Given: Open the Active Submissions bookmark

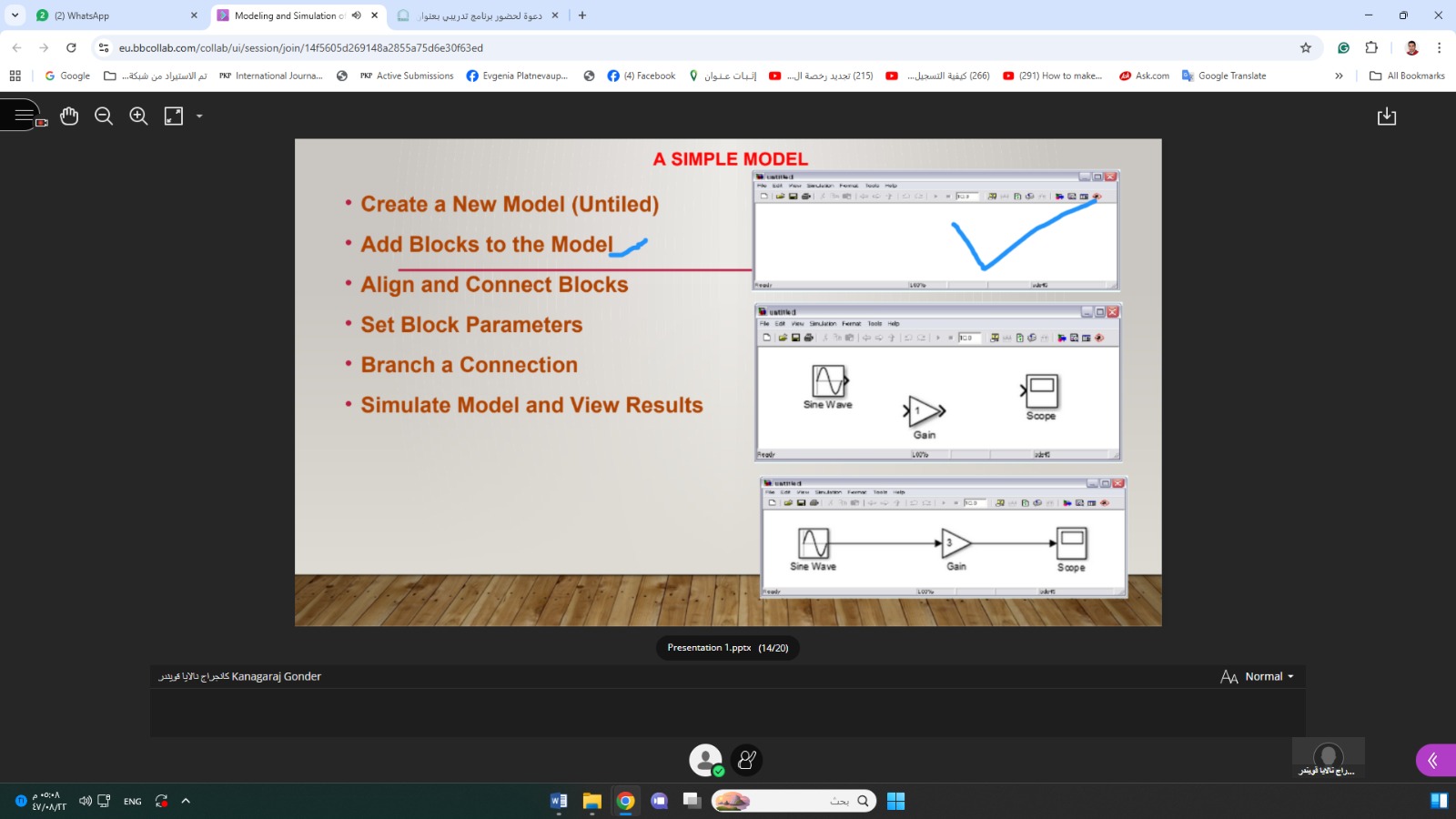Looking at the screenshot, I should pos(407,76).
